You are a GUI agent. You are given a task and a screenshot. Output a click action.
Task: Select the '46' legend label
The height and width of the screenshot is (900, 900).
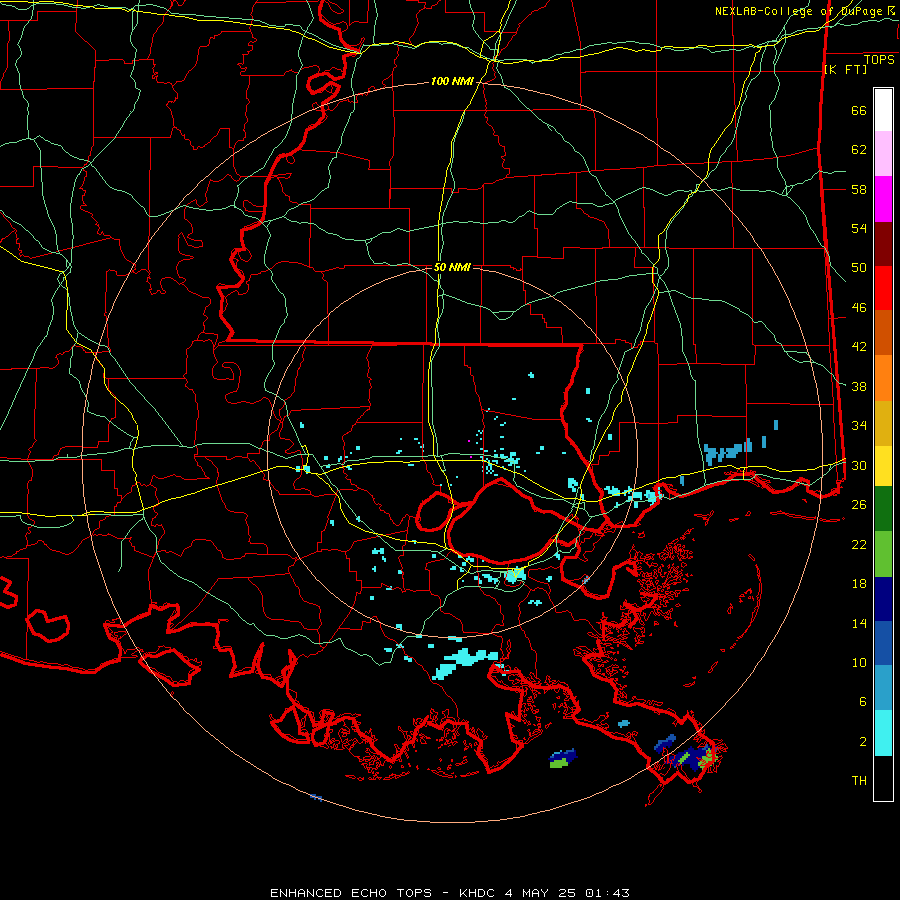point(859,308)
